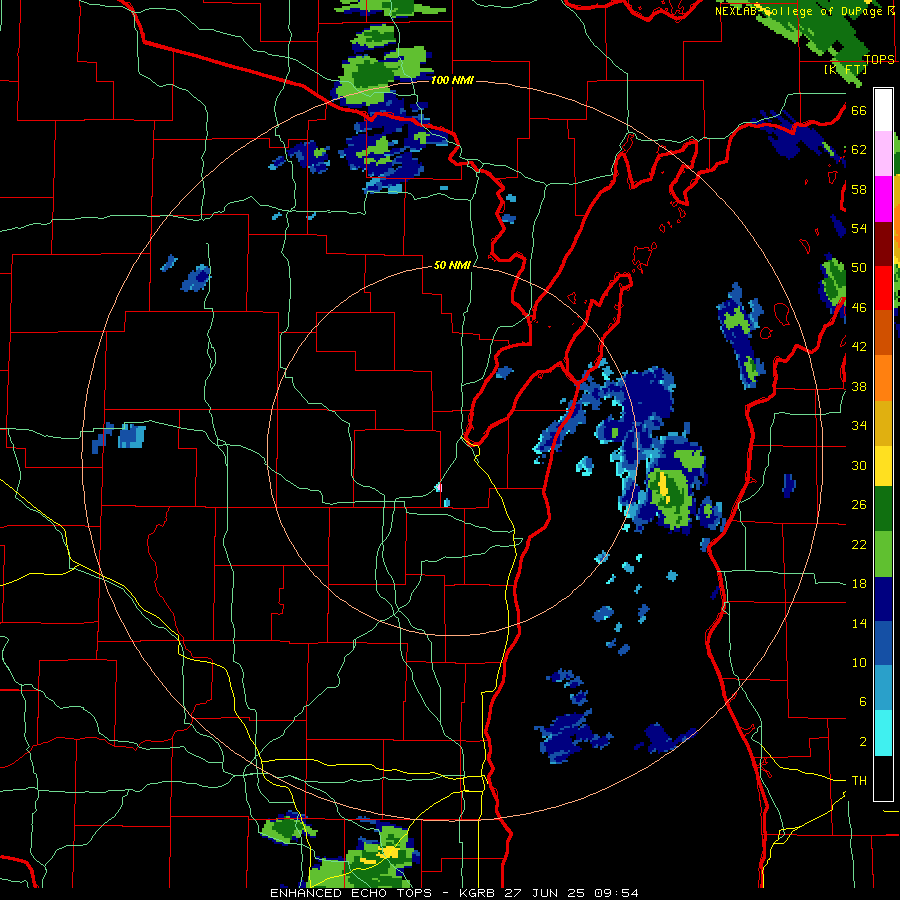
Task: Pick the dark green legend swatch
Action: click(x=883, y=509)
